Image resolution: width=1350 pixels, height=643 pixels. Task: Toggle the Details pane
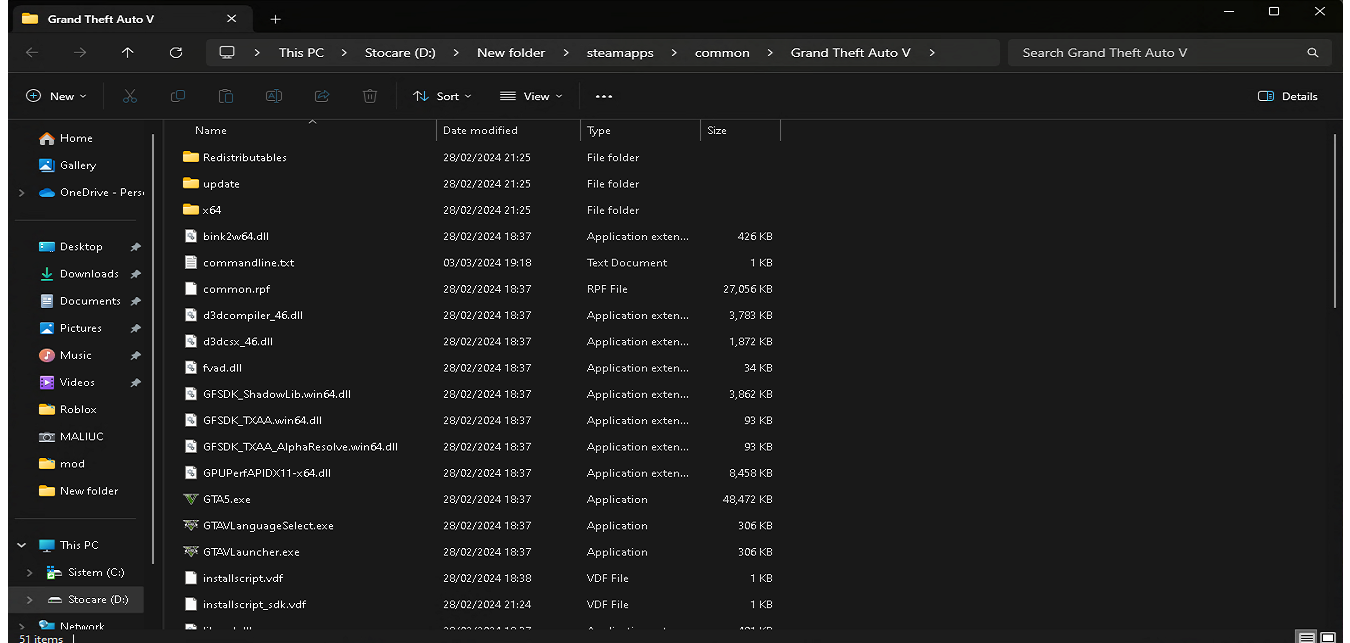coord(1288,96)
